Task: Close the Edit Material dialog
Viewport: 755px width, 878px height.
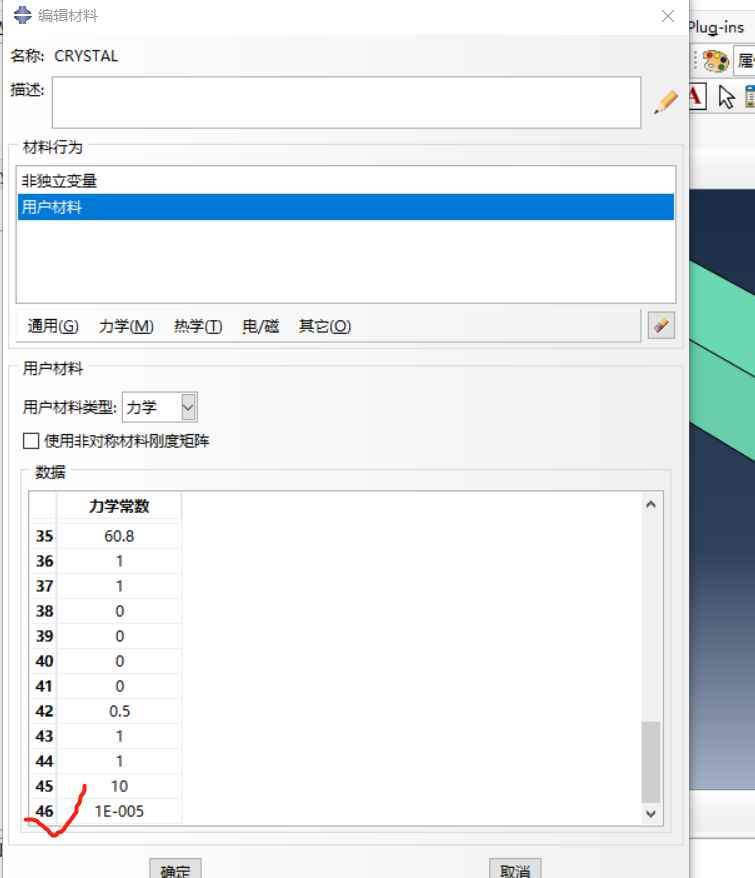Action: [x=668, y=16]
